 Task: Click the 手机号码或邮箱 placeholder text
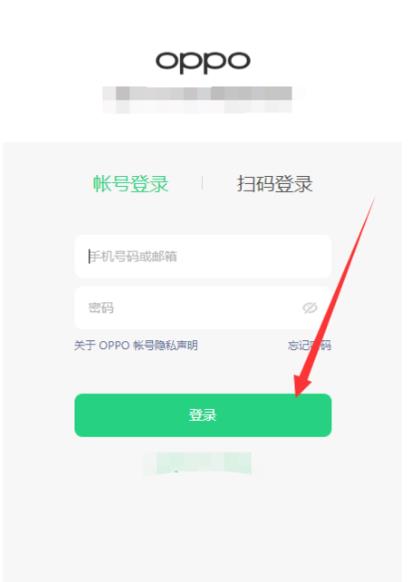[x=134, y=256]
